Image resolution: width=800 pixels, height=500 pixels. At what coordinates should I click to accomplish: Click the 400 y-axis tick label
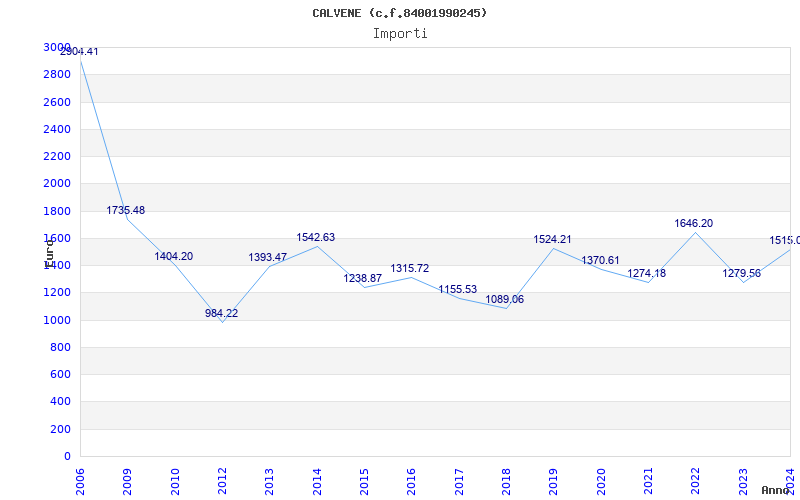60,402
